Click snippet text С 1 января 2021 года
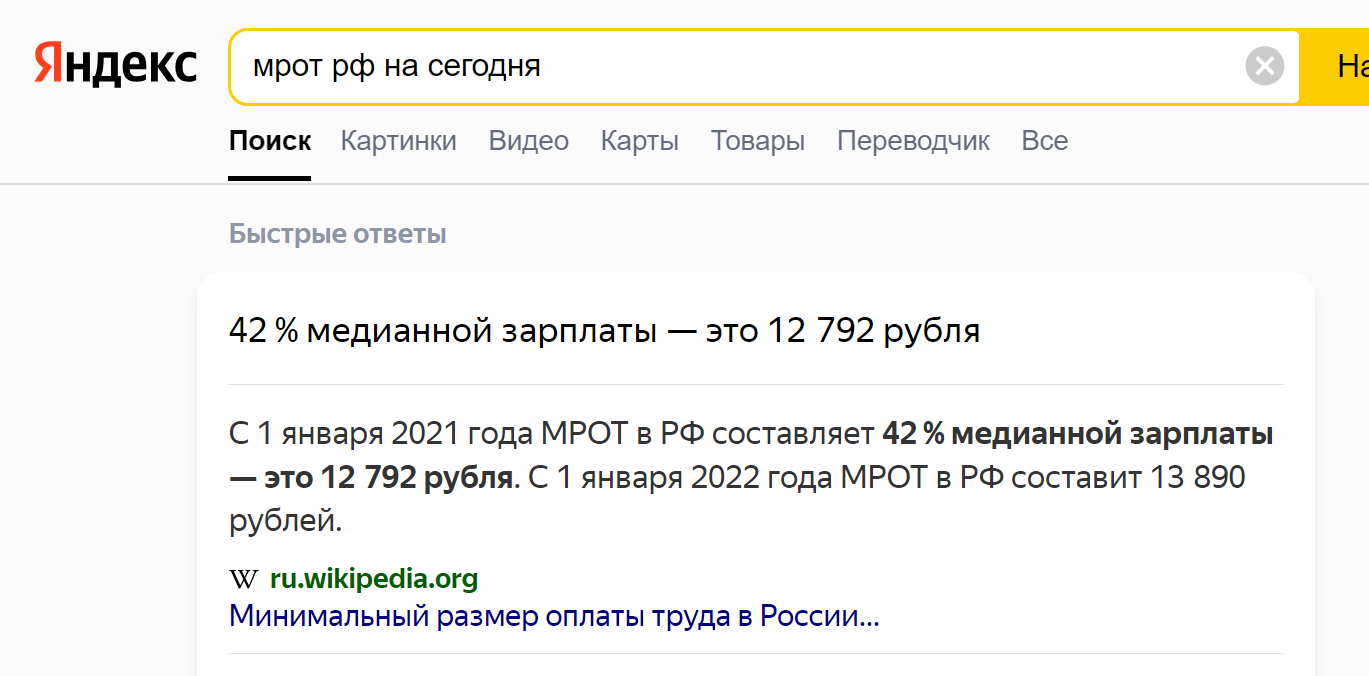This screenshot has width=1369, height=676. 382,435
